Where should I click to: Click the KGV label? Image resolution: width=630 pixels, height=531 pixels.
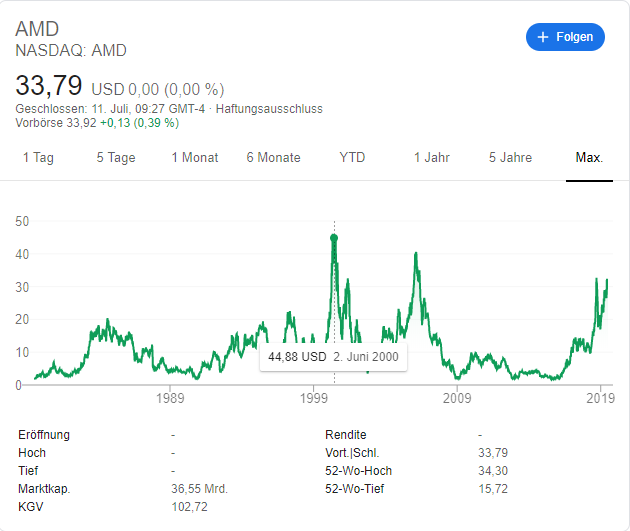31,507
